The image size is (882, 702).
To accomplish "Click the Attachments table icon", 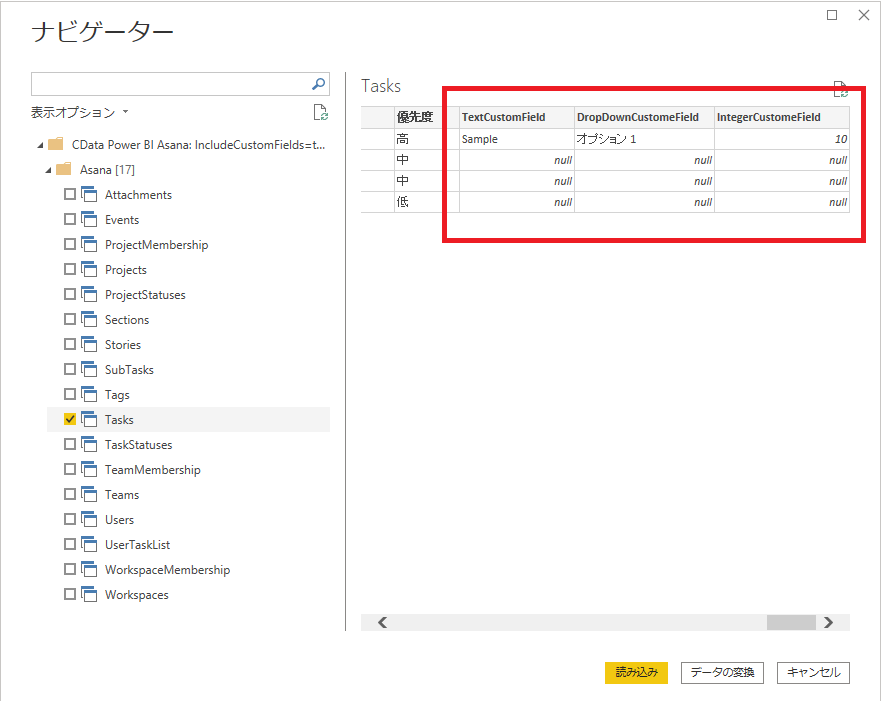I will [x=89, y=195].
